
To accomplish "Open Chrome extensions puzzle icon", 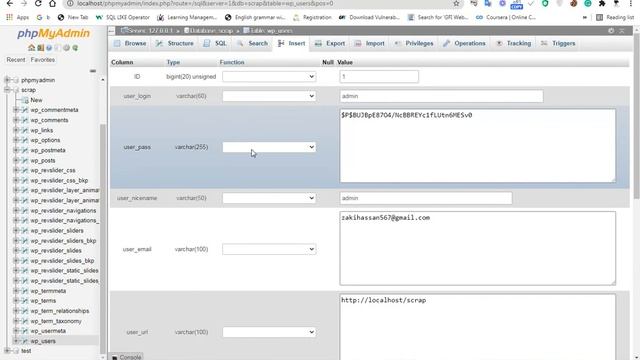I will pos(602,4).
